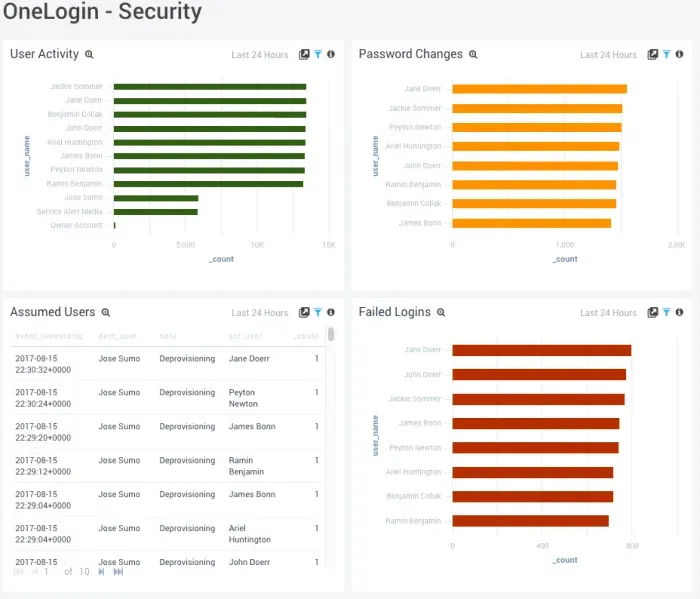
Task: Sort the table by src_user column header
Action: pos(245,336)
